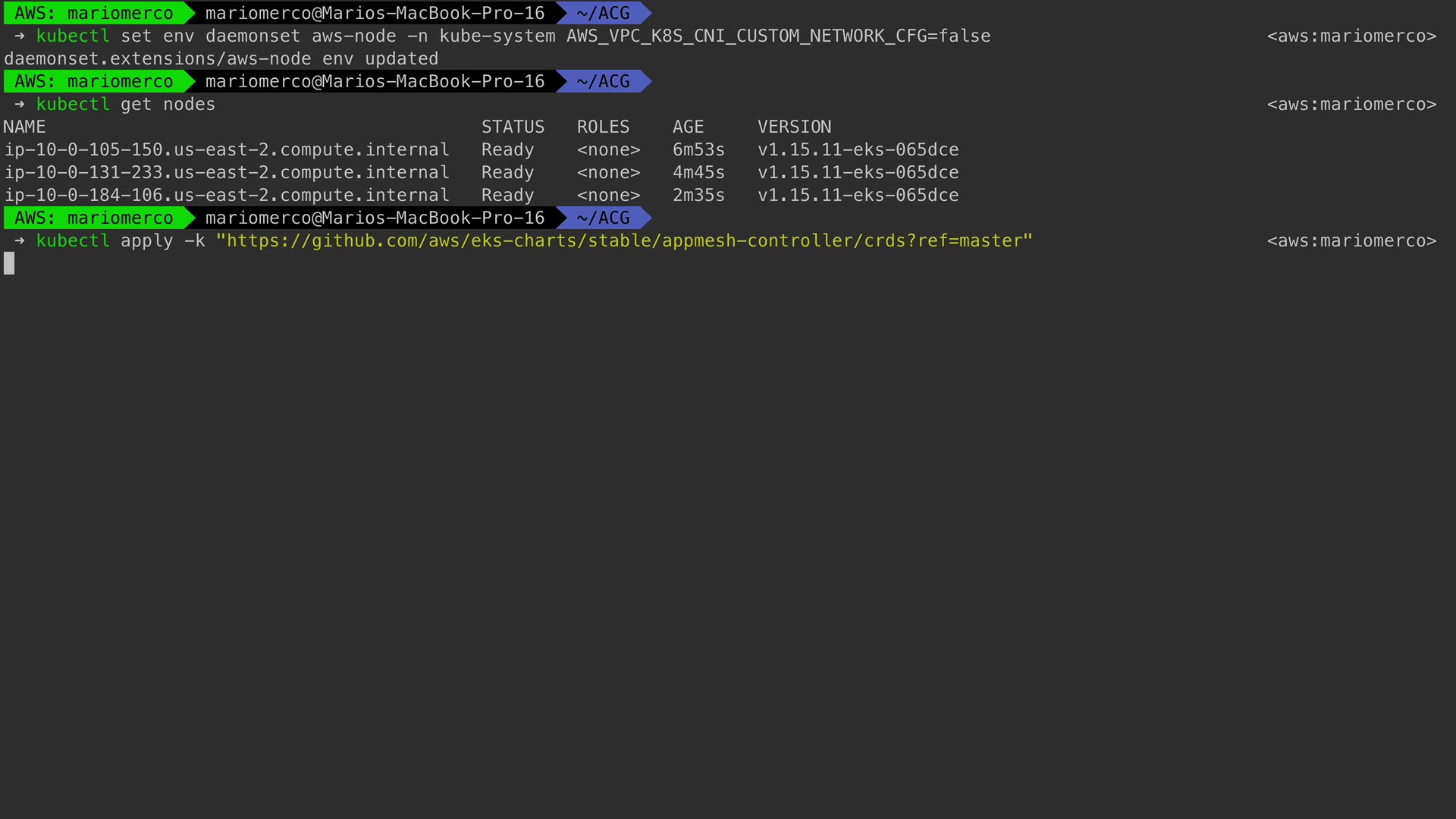Click node name ip-10-0-105-150.us-east-2.compute.internal
Viewport: 1456px width, 819px height.
point(227,150)
